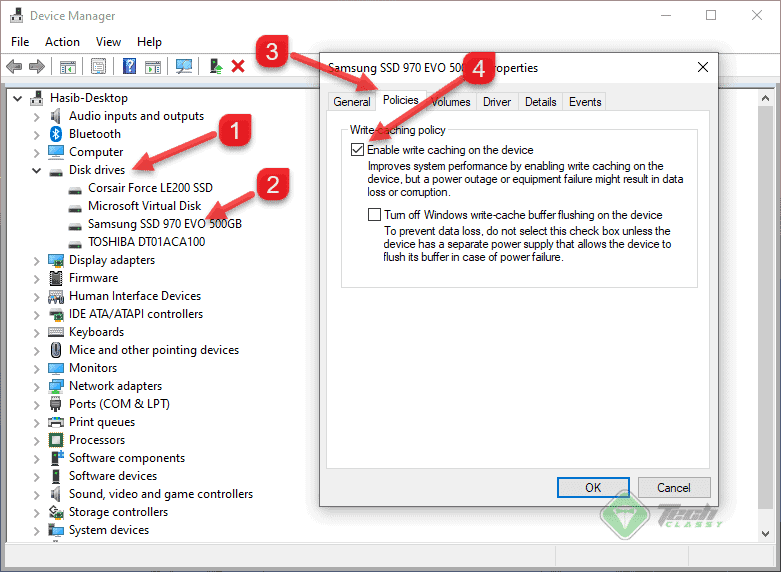Viewport: 781px width, 572px height.
Task: Click the Keyboards category icon
Action: tap(56, 332)
